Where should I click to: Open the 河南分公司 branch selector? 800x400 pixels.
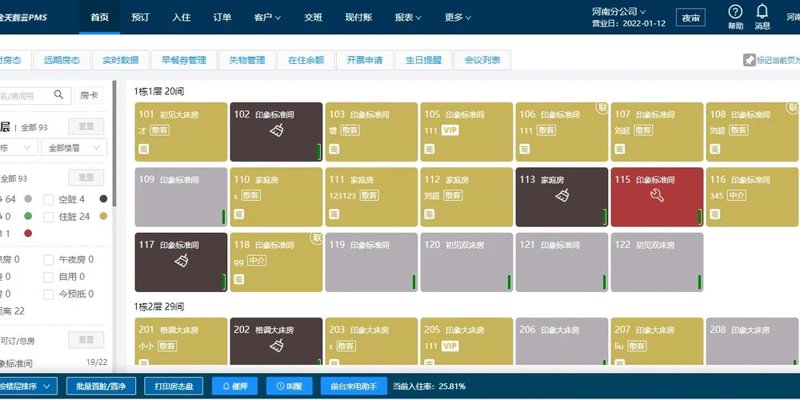(618, 11)
